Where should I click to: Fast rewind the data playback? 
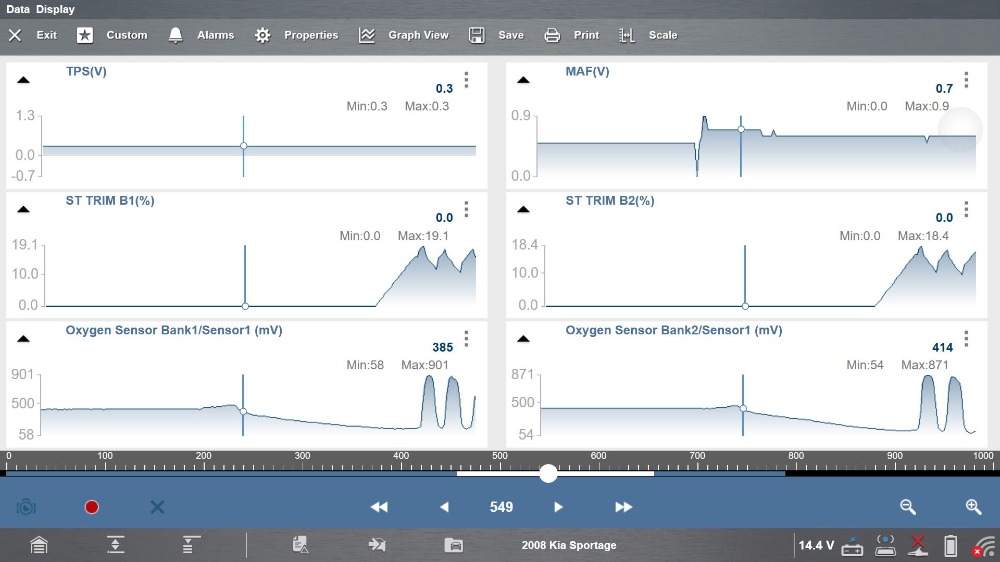point(379,507)
